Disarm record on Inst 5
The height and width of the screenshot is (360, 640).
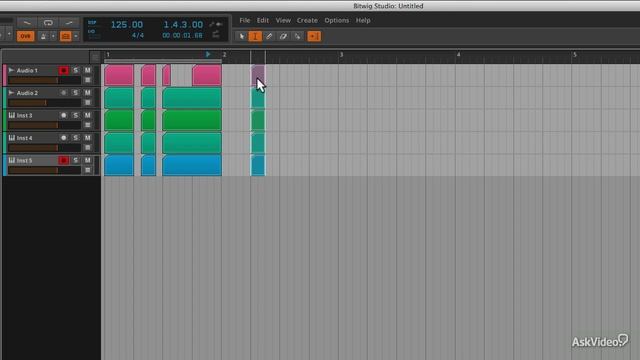coord(63,160)
